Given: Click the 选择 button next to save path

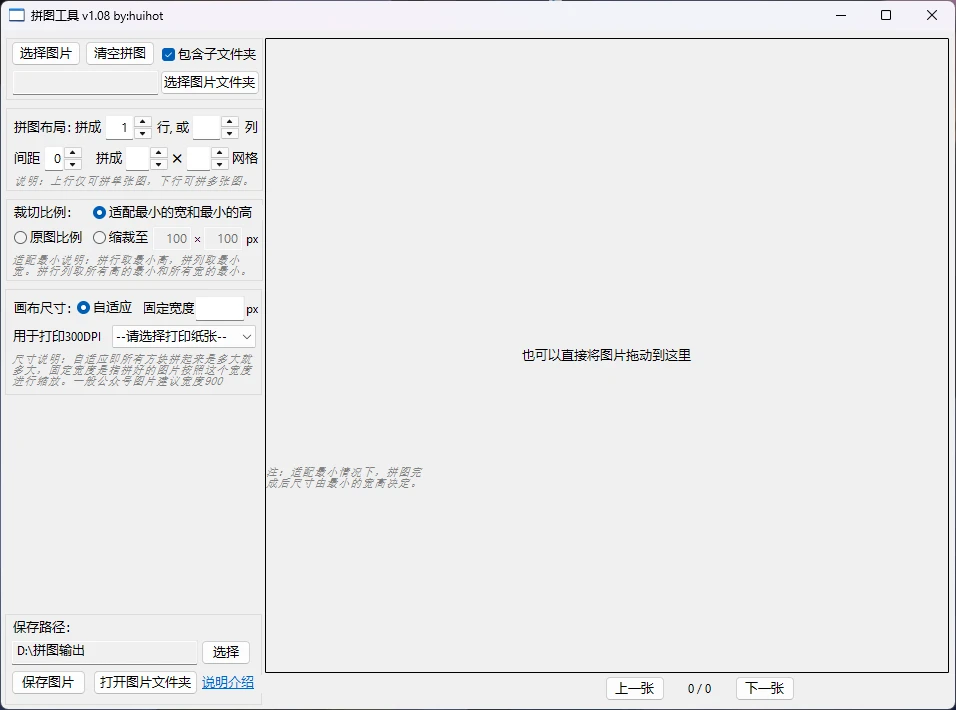Looking at the screenshot, I should [226, 652].
